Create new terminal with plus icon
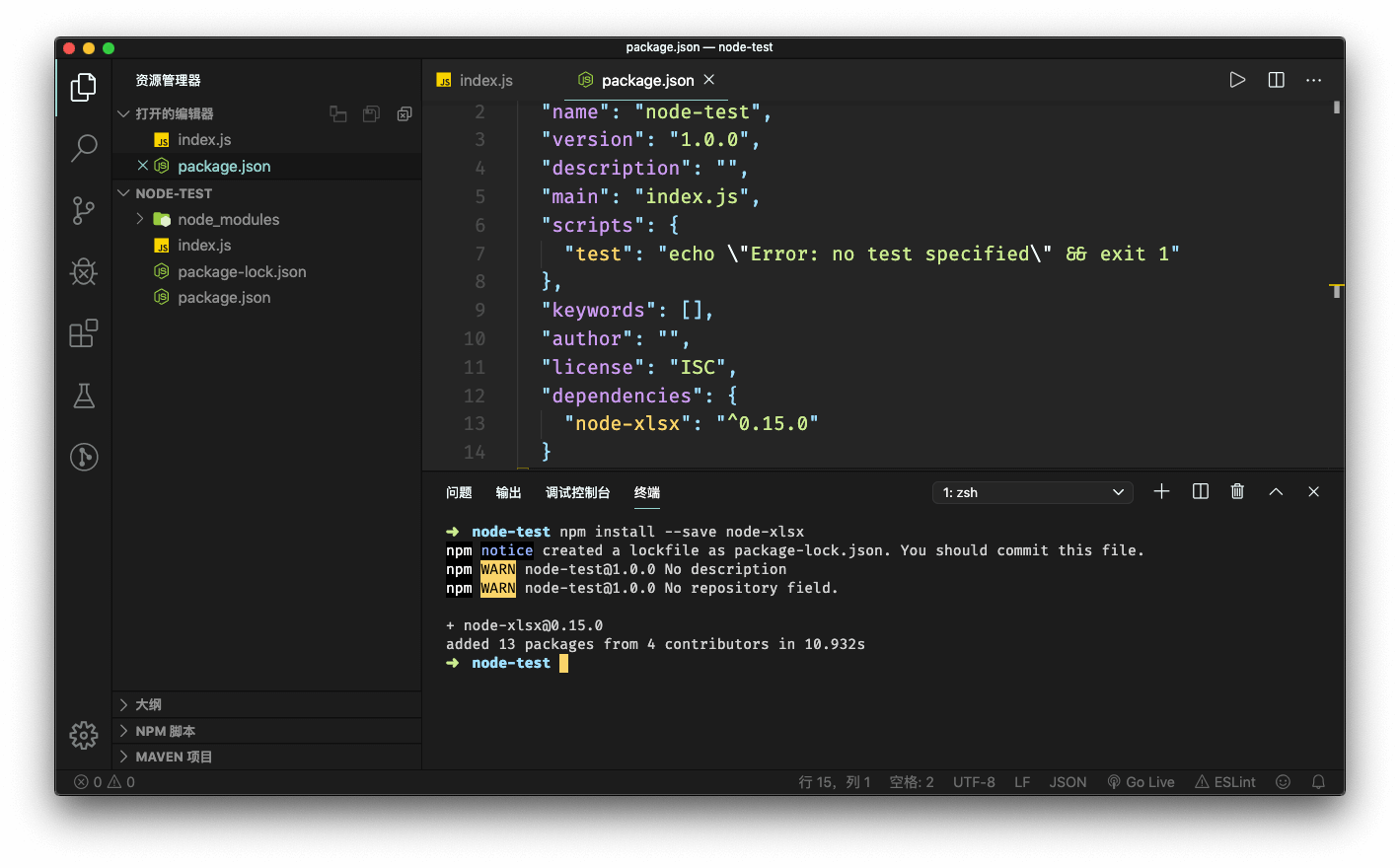 pos(1161,491)
